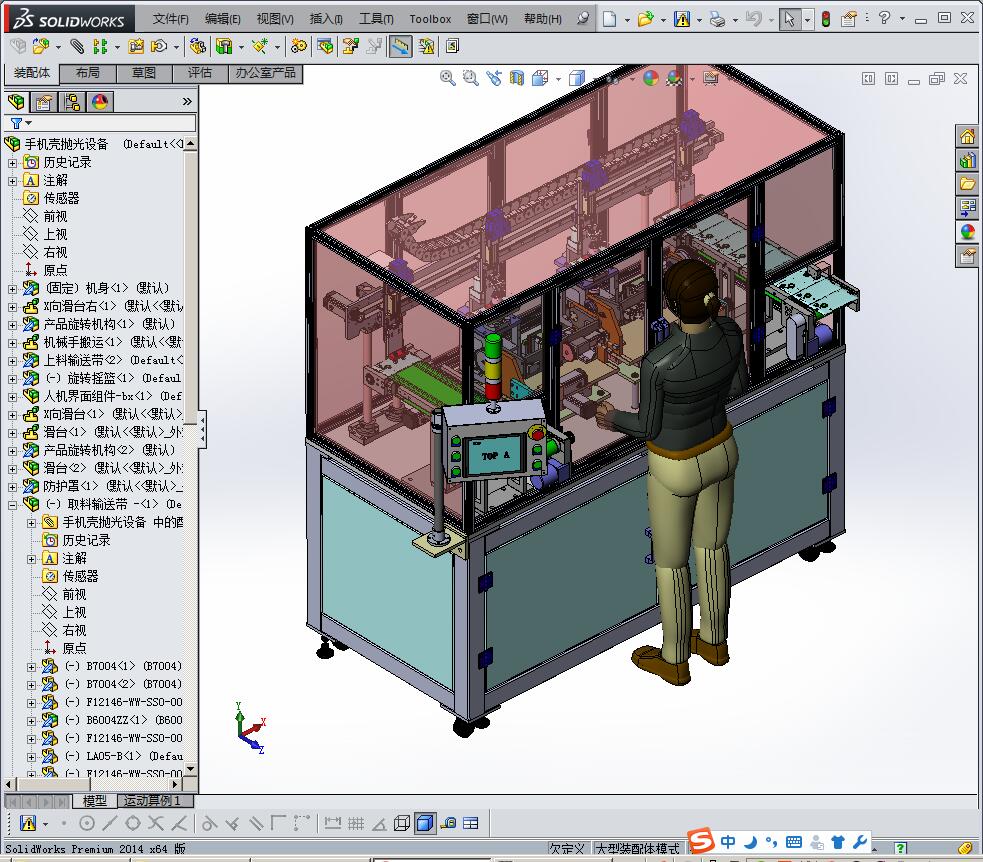This screenshot has width=983, height=862.
Task: Open the Assembly Features tool
Action: (x=224, y=46)
